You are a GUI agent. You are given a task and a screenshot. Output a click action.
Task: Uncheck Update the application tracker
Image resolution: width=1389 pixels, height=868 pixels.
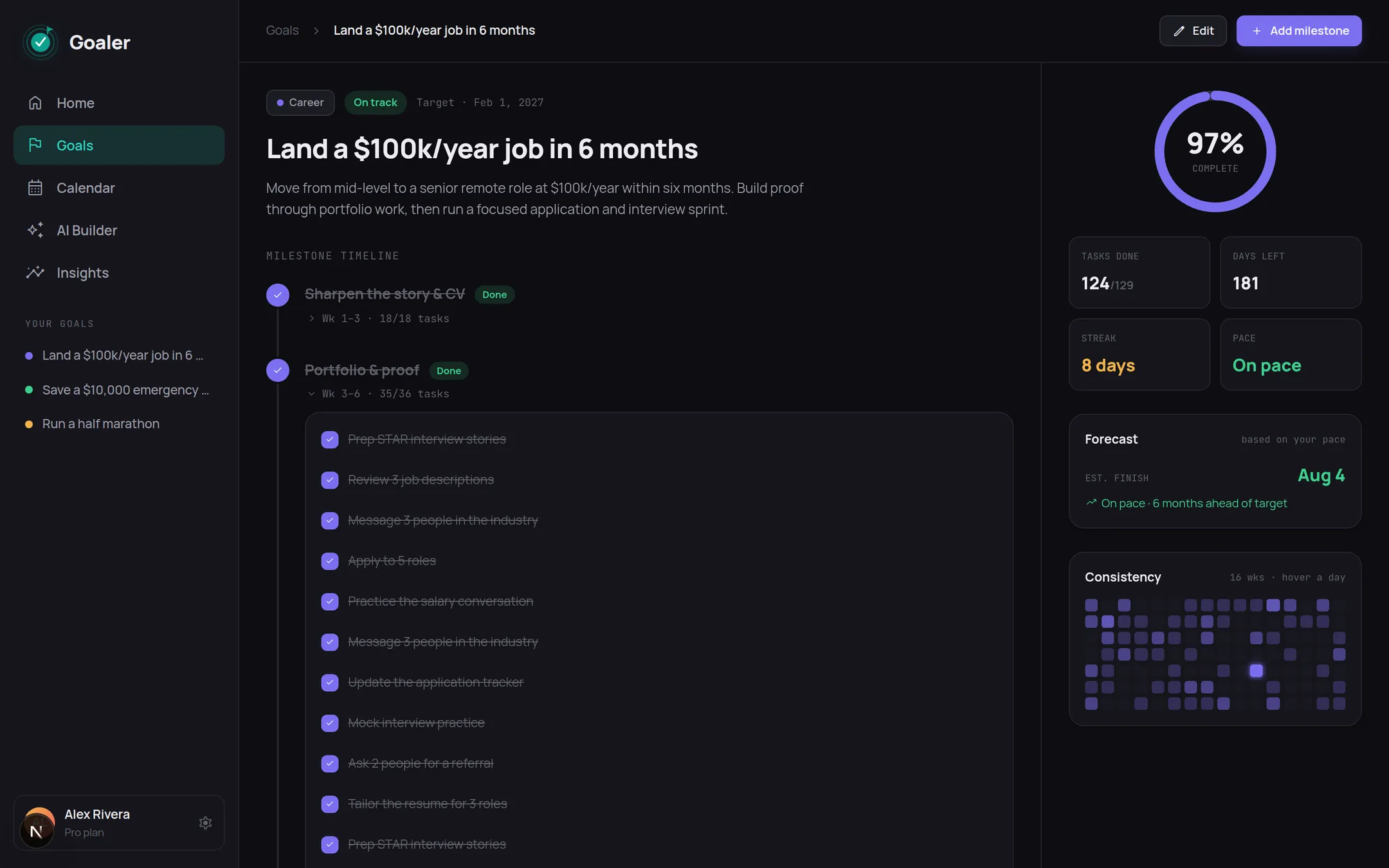click(330, 683)
